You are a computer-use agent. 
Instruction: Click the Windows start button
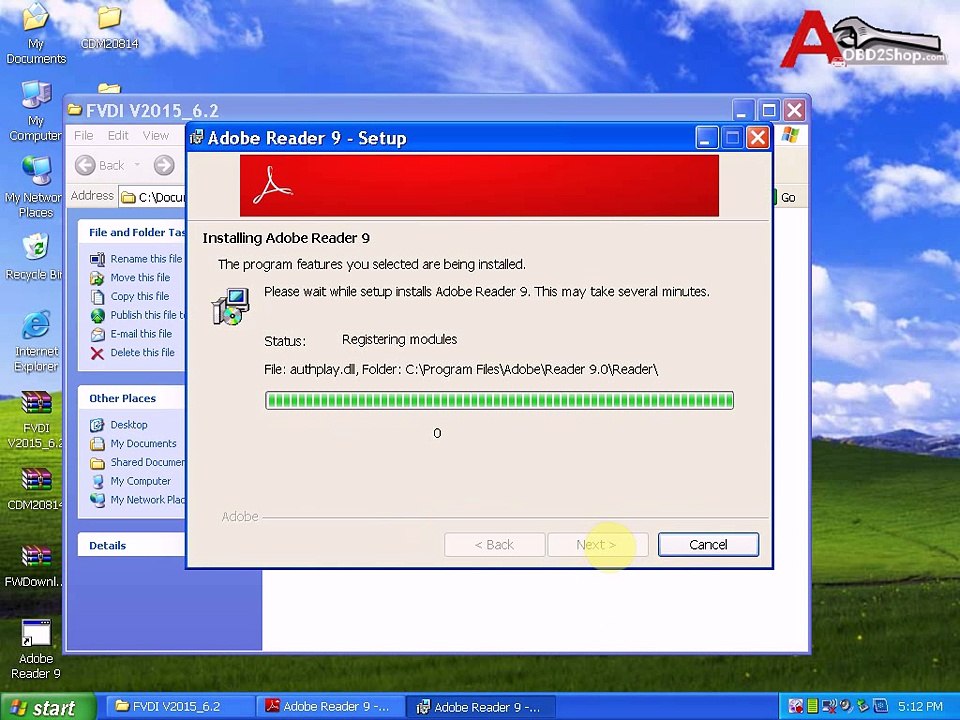coord(48,707)
